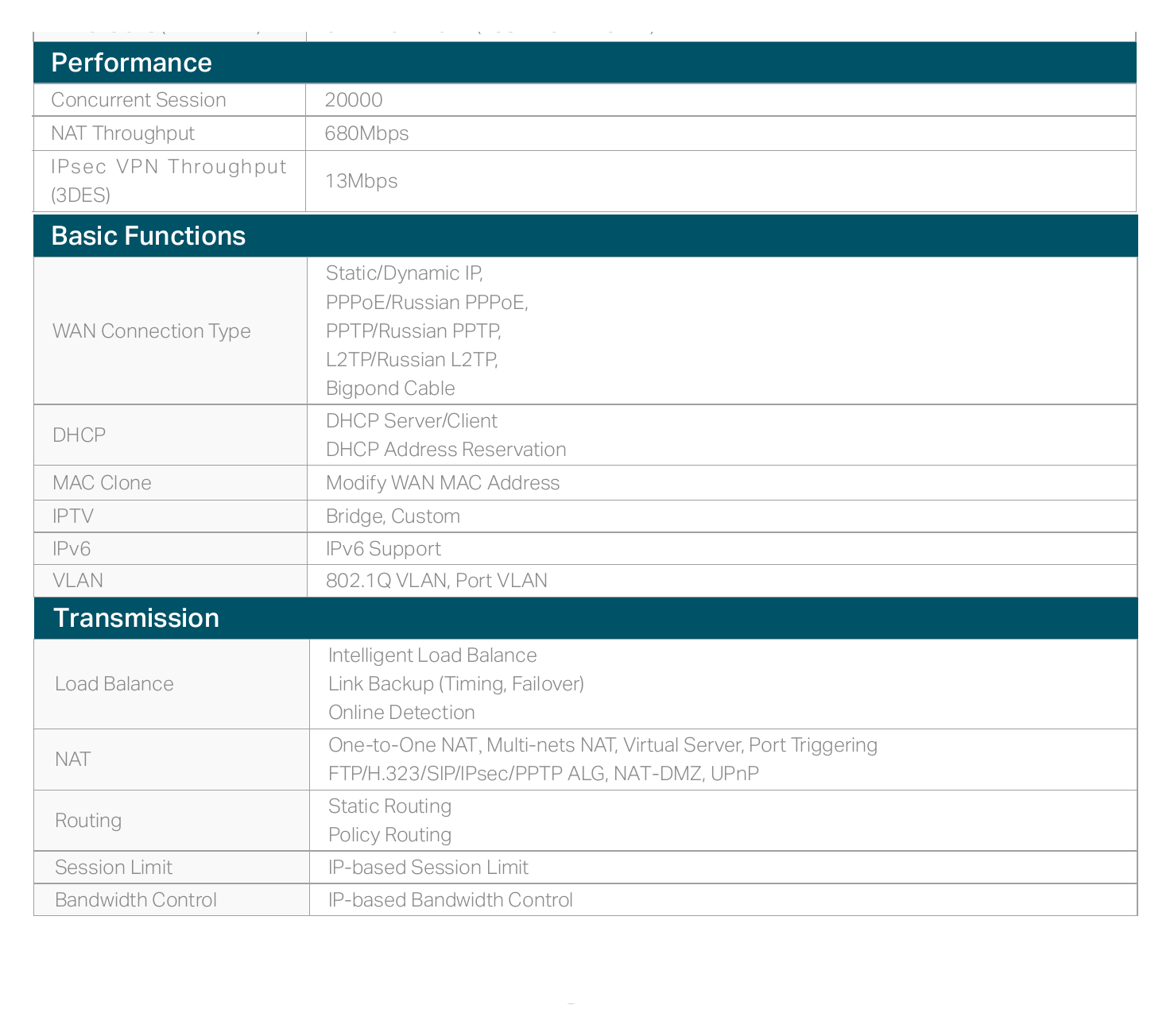Click the Basic Functions section header
This screenshot has height=1036, width=1170.
pos(585,236)
